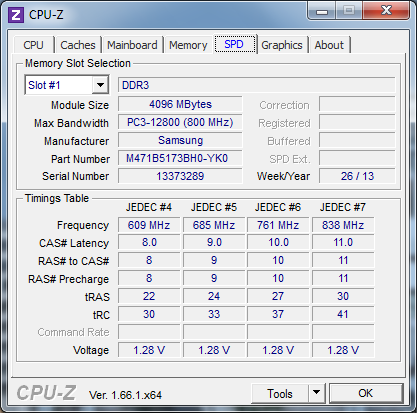417x413 pixels.
Task: Click the Slot #1 combo box
Action: click(67, 85)
